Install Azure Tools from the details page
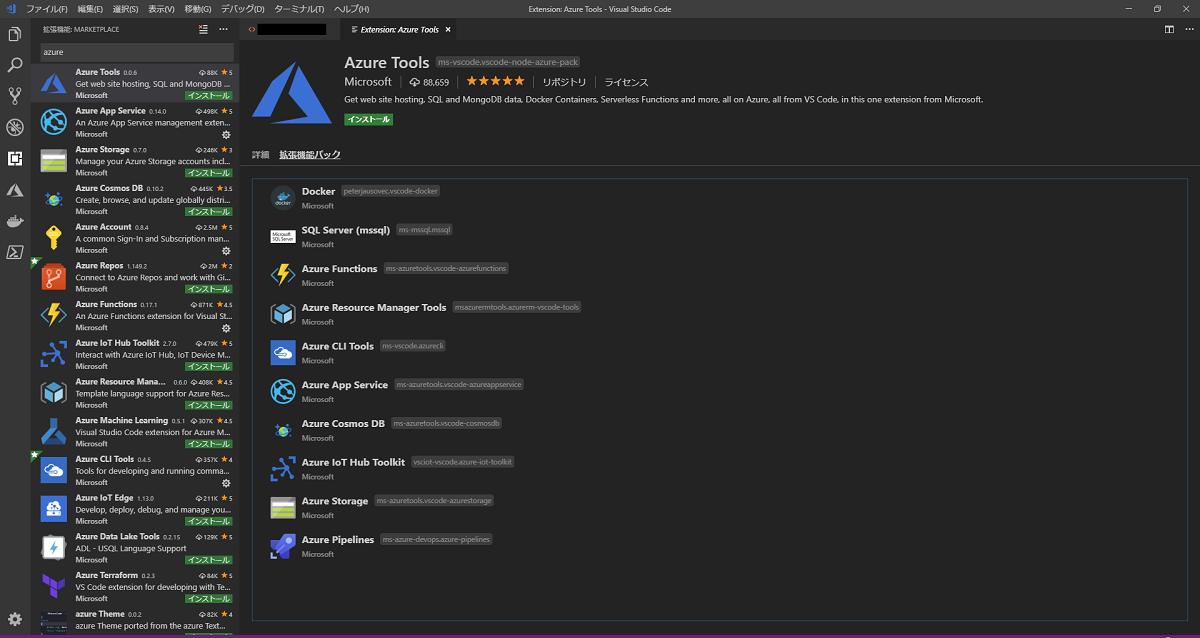Viewport: 1200px width, 638px height. coord(369,119)
